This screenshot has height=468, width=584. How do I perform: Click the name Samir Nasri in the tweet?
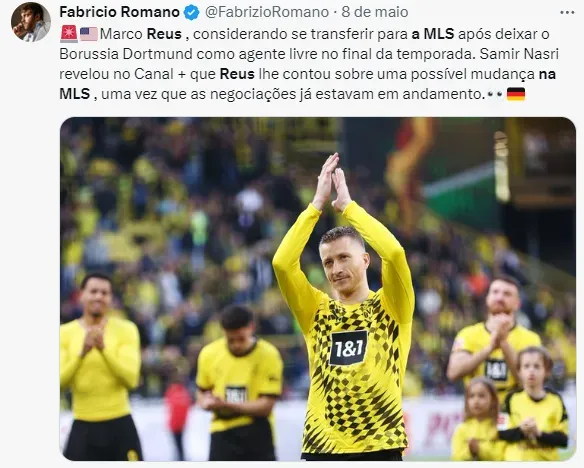point(519,54)
